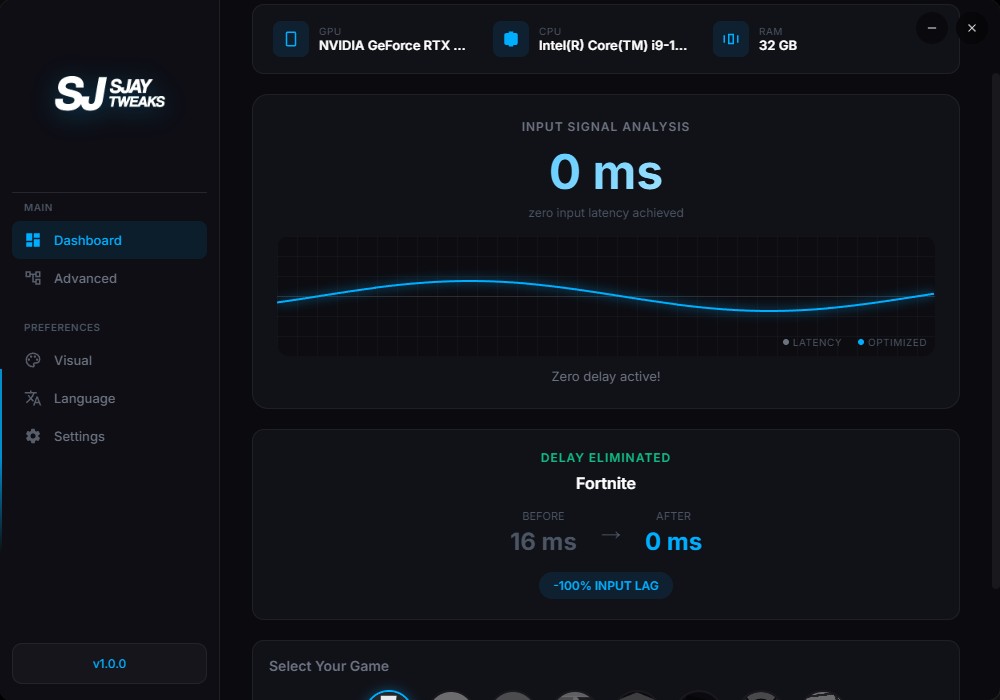Toggle the Optimized legend marker
The height and width of the screenshot is (700, 1000).
(x=861, y=342)
